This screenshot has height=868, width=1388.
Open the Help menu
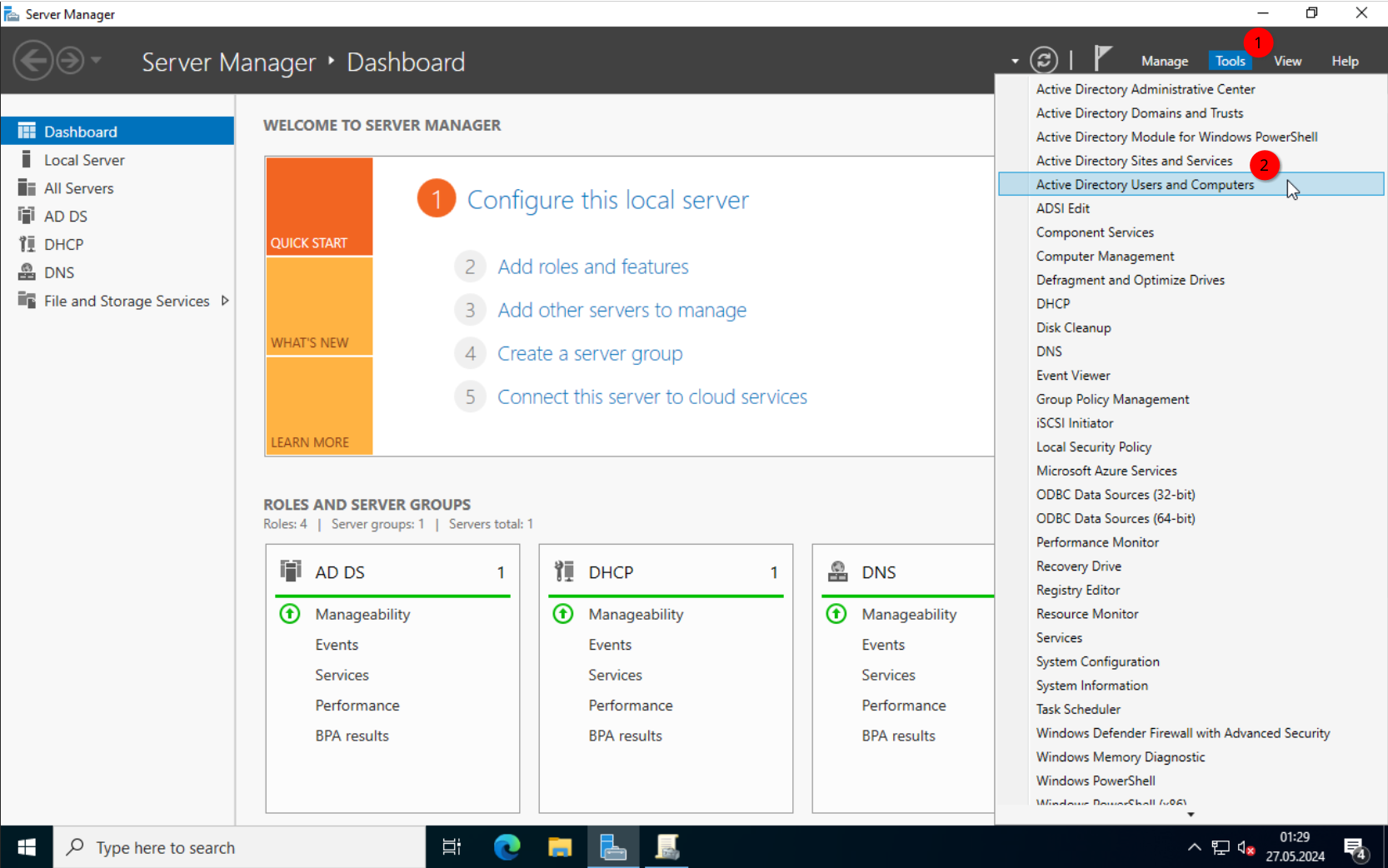click(1345, 61)
